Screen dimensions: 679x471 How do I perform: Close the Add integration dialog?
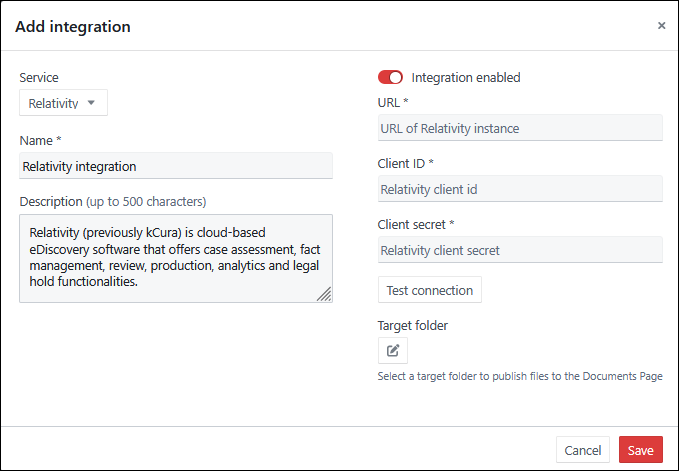[661, 26]
